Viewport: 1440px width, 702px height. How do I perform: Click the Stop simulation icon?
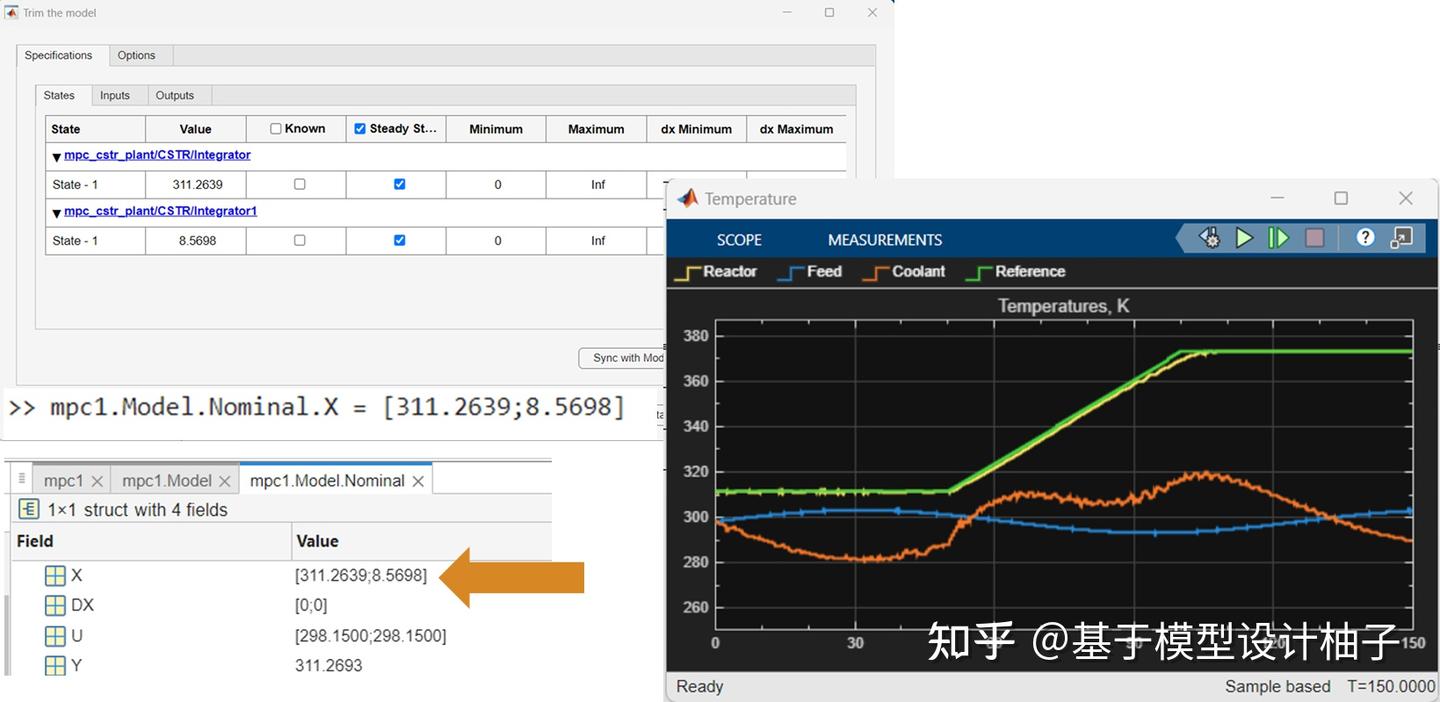(x=1314, y=238)
